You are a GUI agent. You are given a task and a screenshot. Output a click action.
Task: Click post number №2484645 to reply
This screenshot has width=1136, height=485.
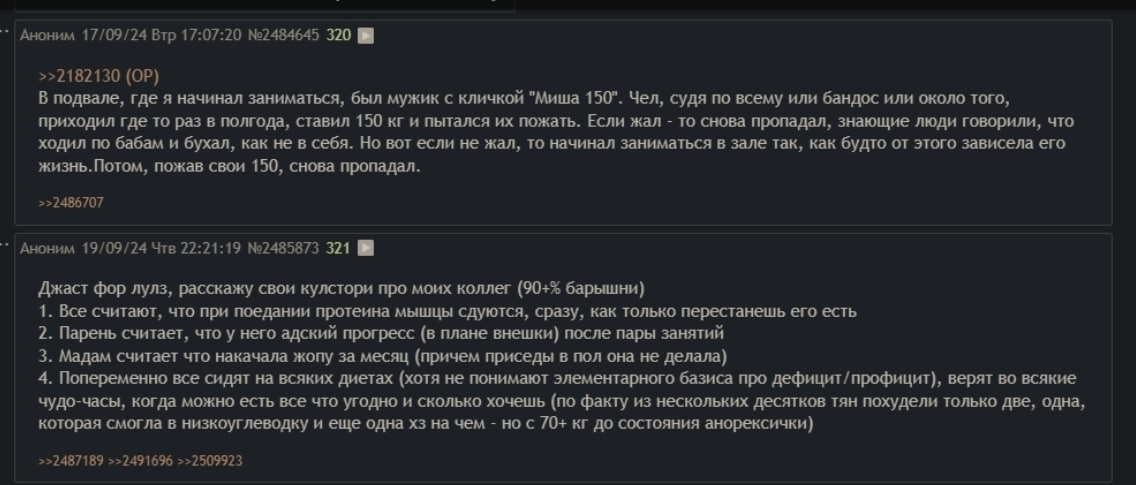pos(283,35)
